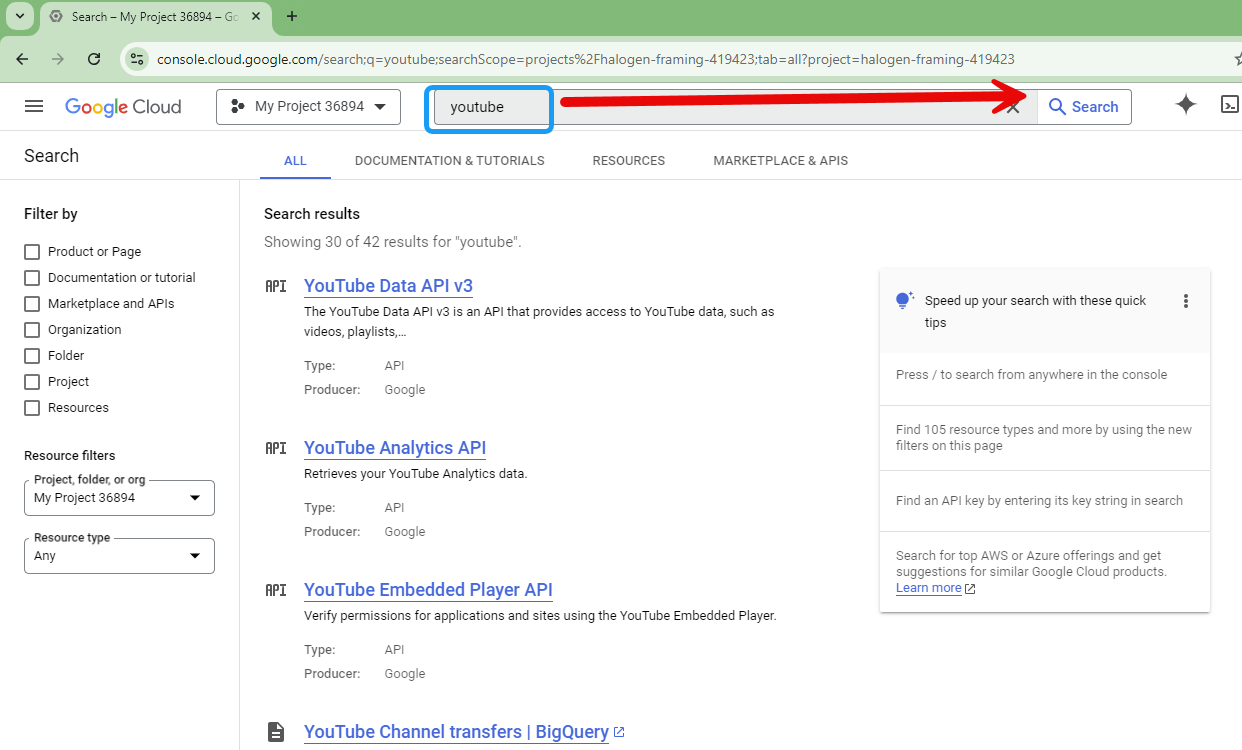Activate Cloud Shell terminal icon
1242x750 pixels.
click(1230, 105)
